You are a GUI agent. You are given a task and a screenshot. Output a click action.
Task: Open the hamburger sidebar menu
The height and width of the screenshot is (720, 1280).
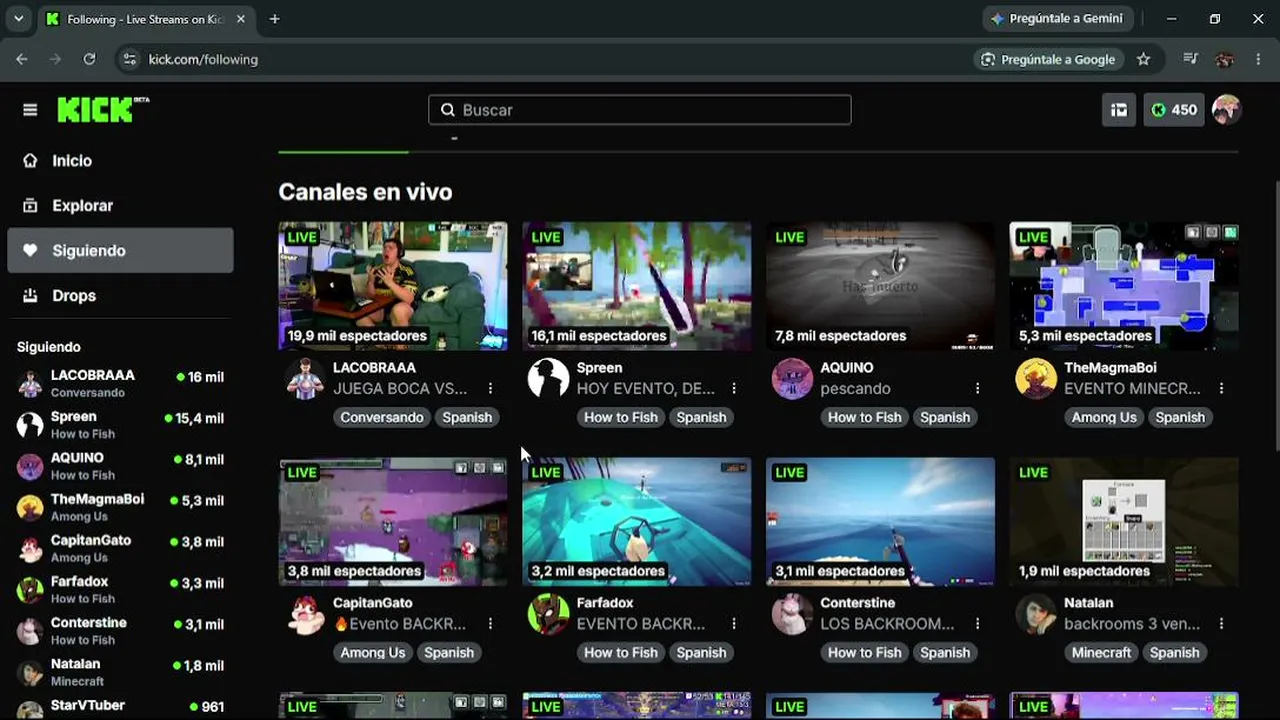point(30,110)
